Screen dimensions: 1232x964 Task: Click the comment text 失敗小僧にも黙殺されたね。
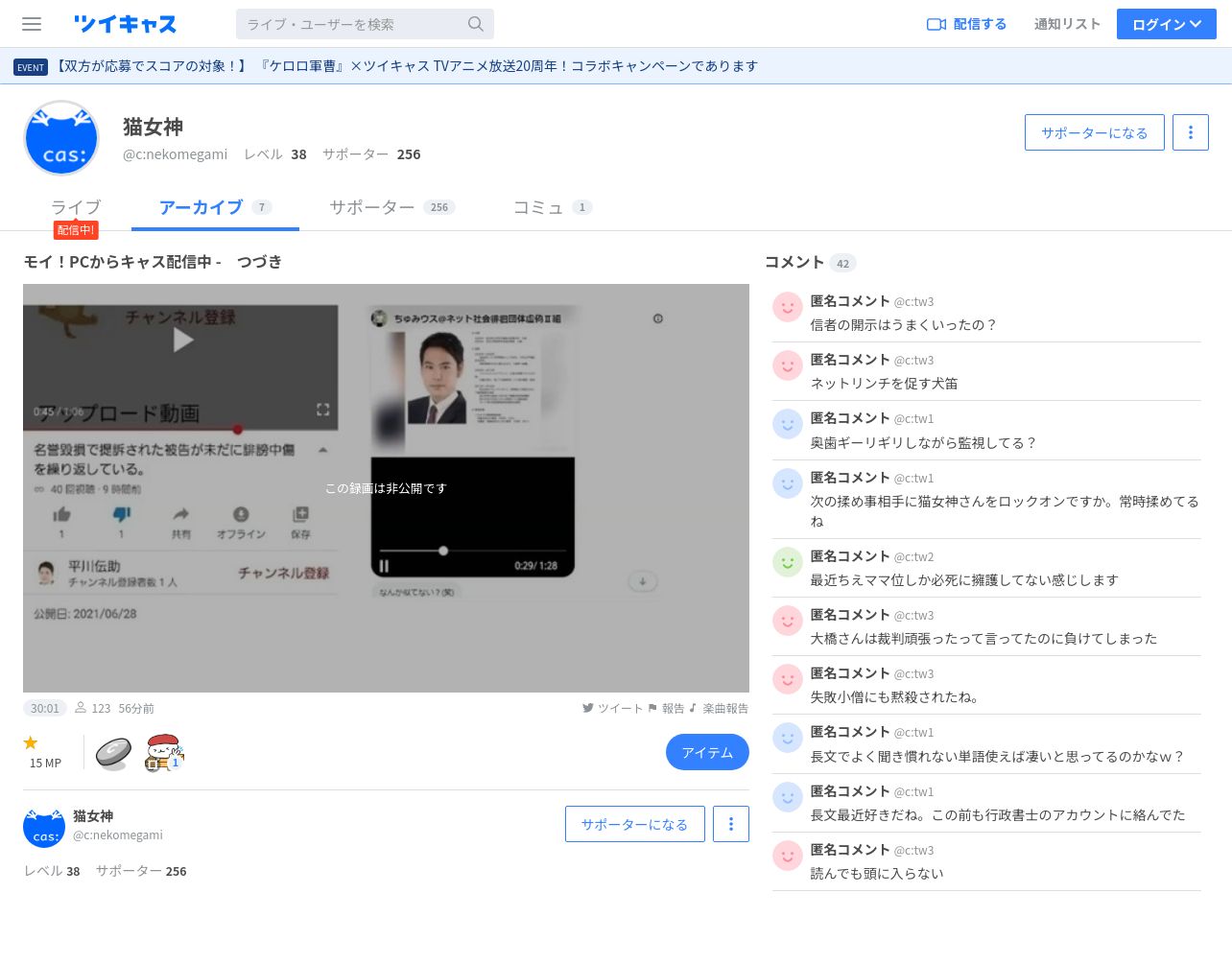pos(895,697)
